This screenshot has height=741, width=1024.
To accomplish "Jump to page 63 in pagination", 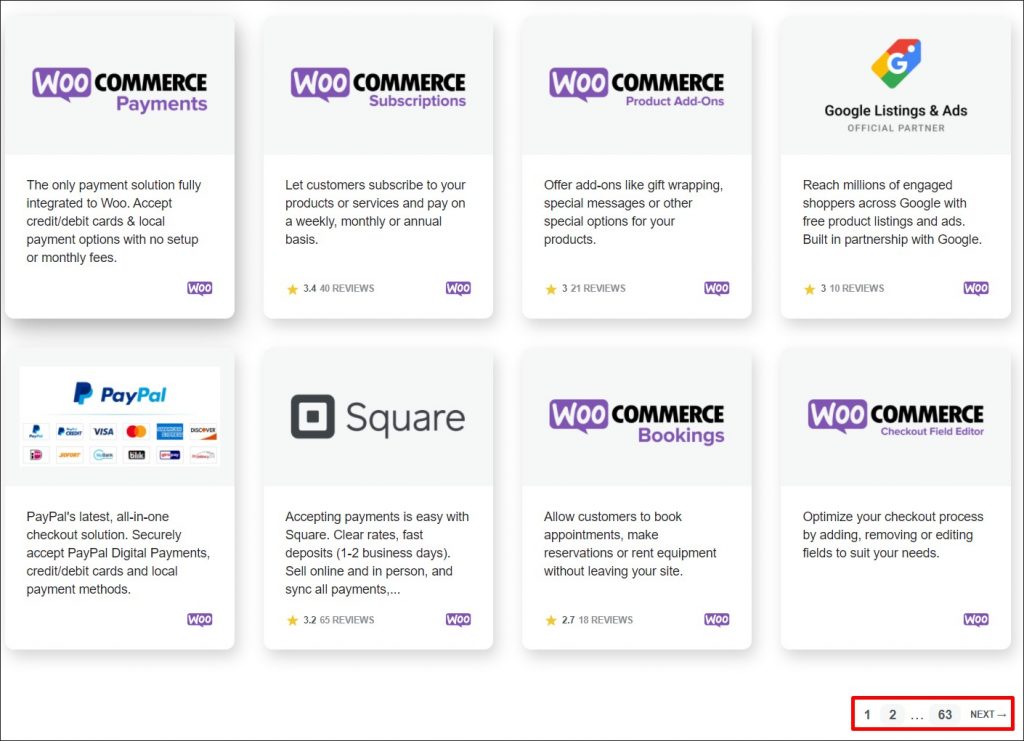I will pyautogui.click(x=945, y=714).
